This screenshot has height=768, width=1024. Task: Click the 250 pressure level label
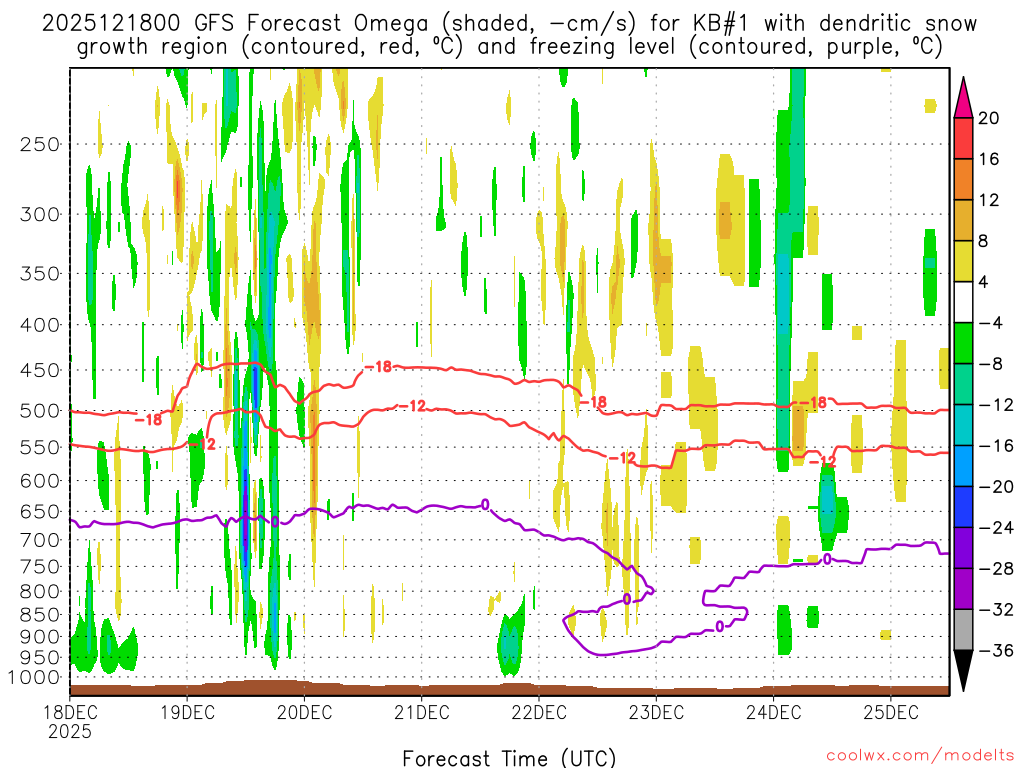tap(40, 144)
